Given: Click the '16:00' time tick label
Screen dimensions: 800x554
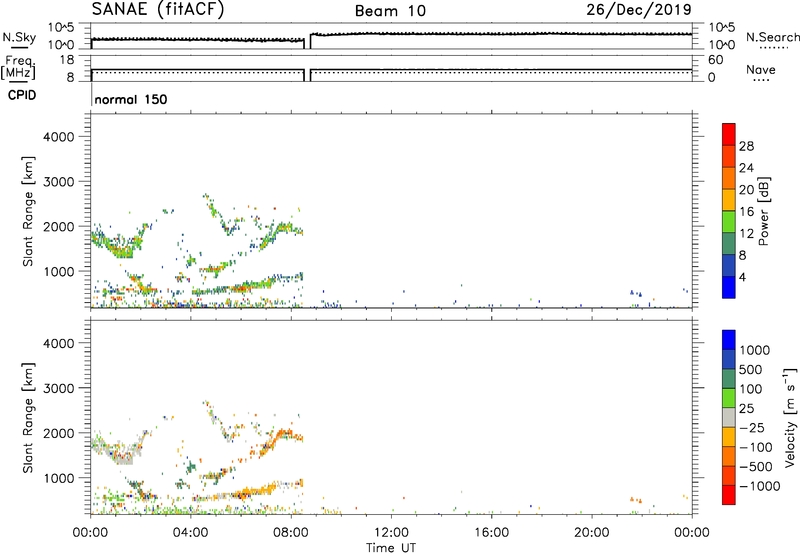Looking at the screenshot, I should point(491,533).
